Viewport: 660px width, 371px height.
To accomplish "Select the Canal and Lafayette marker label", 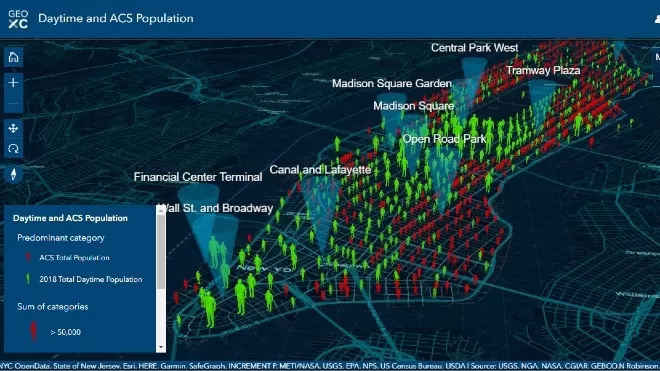I will click(x=320, y=170).
